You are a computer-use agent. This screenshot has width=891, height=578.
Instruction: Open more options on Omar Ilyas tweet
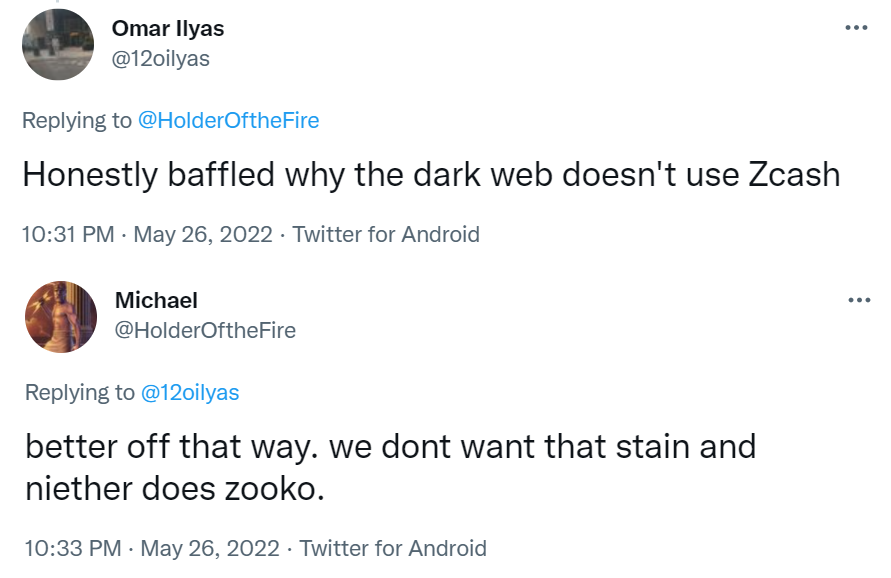tap(856, 27)
